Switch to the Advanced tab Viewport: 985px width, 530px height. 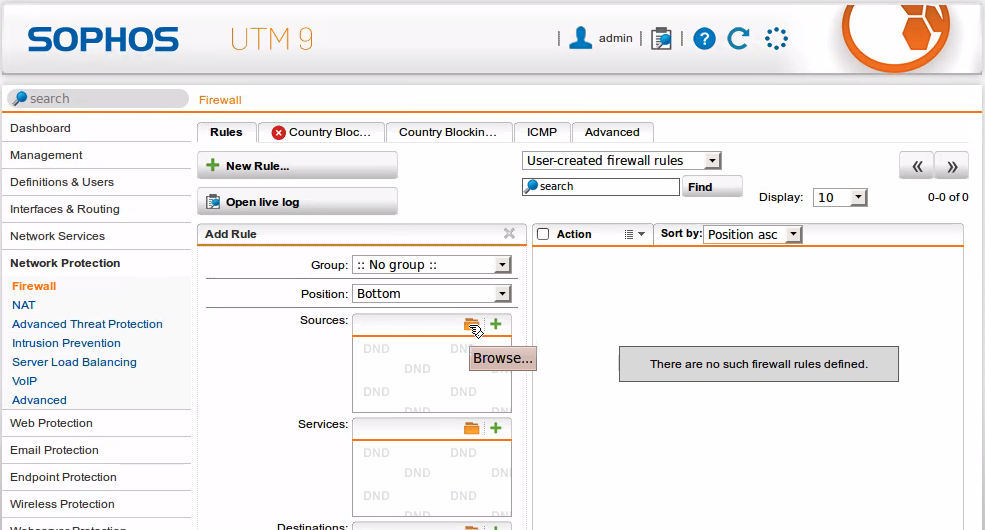pyautogui.click(x=612, y=132)
